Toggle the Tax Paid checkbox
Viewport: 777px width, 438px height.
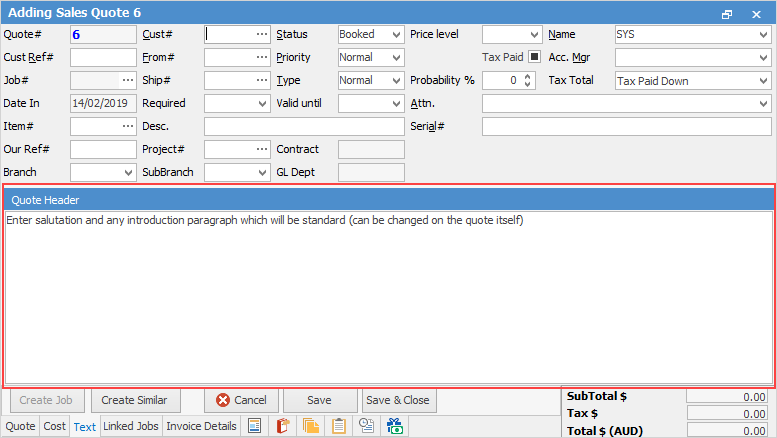pos(534,57)
